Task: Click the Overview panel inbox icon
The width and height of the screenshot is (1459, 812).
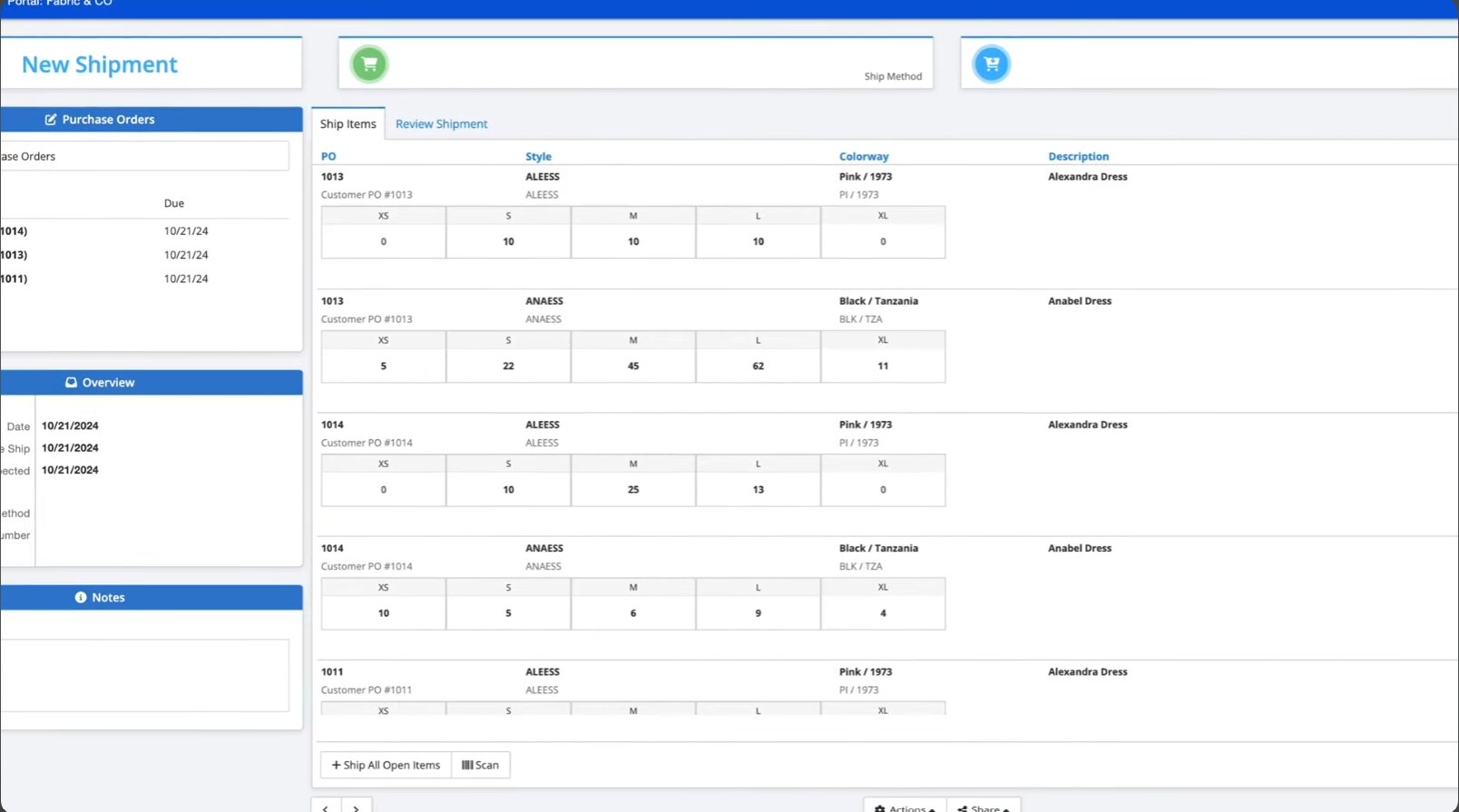Action: [71, 383]
